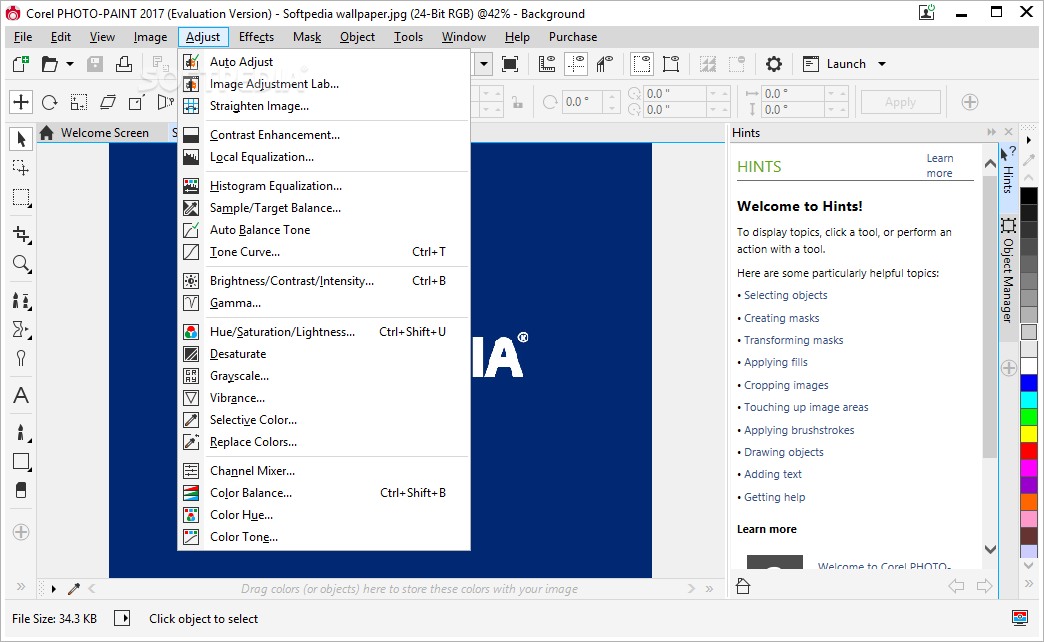Open the folder dropdown arrow
The height and width of the screenshot is (642, 1044).
coord(70,64)
